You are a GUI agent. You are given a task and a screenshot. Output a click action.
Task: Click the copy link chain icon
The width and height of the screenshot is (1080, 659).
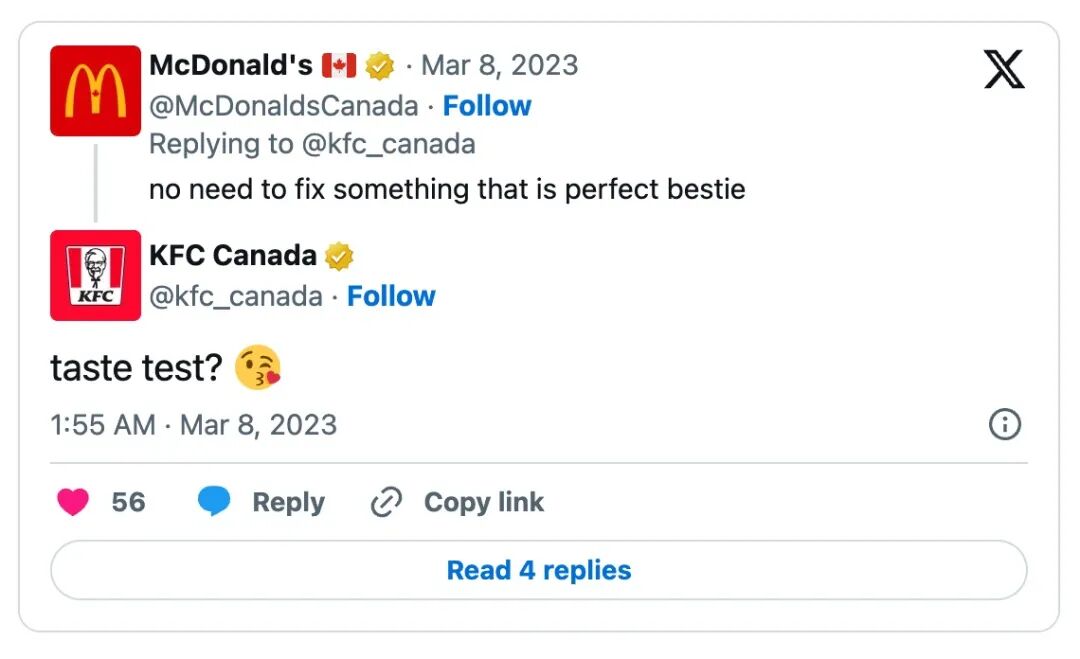pos(386,502)
